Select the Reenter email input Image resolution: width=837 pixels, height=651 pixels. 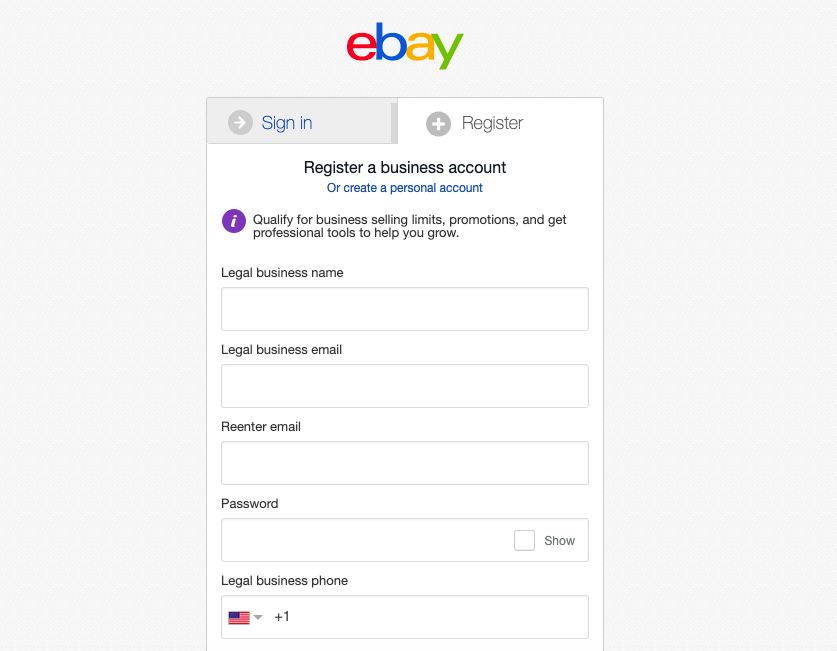click(x=404, y=463)
